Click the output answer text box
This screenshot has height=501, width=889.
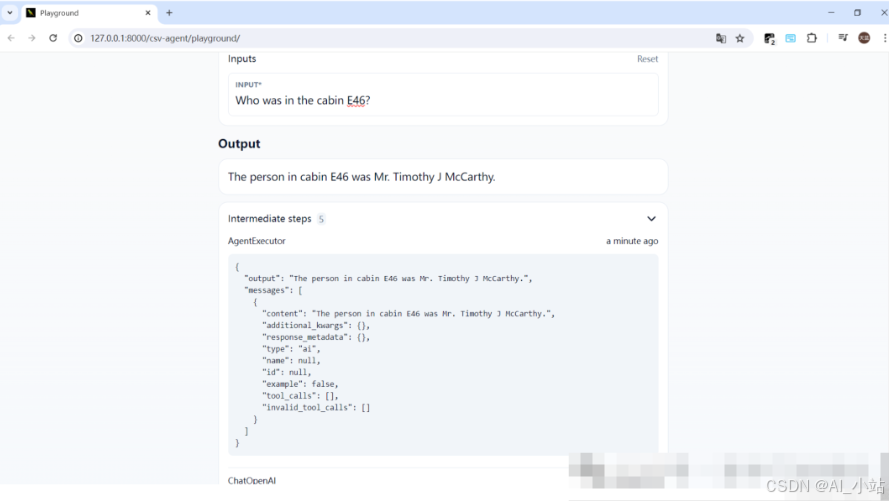click(x=443, y=177)
